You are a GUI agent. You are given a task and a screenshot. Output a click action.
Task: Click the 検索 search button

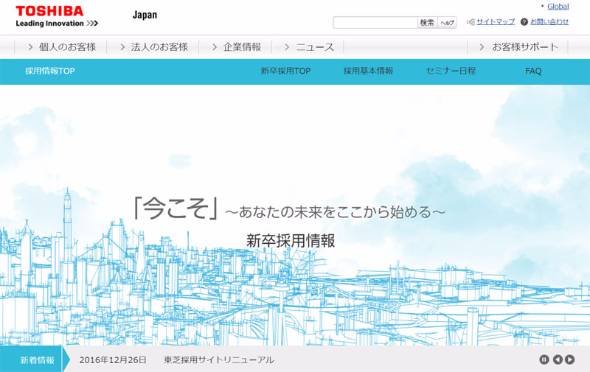click(427, 23)
